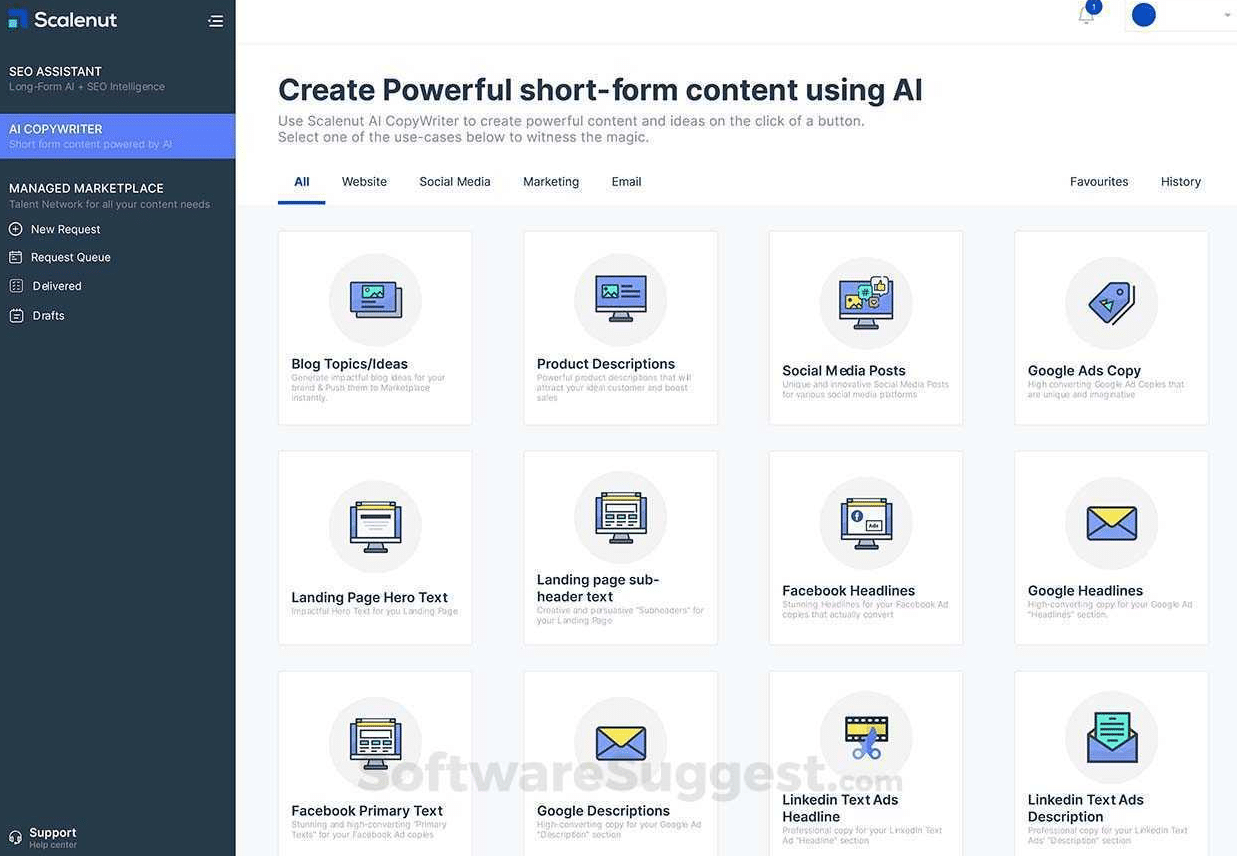Open the Drafts link

48,316
